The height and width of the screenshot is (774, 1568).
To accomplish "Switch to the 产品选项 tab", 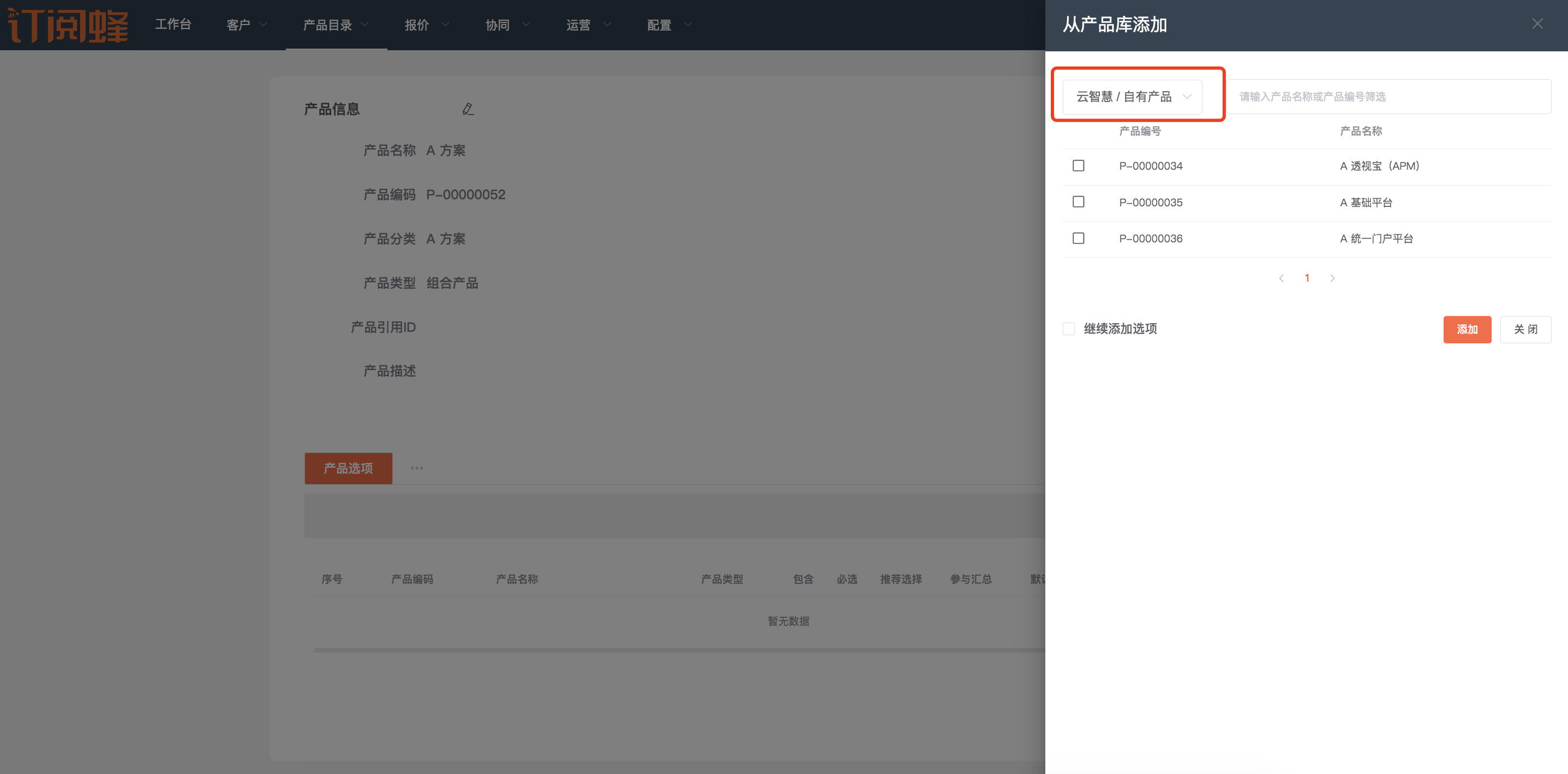I will coord(348,468).
